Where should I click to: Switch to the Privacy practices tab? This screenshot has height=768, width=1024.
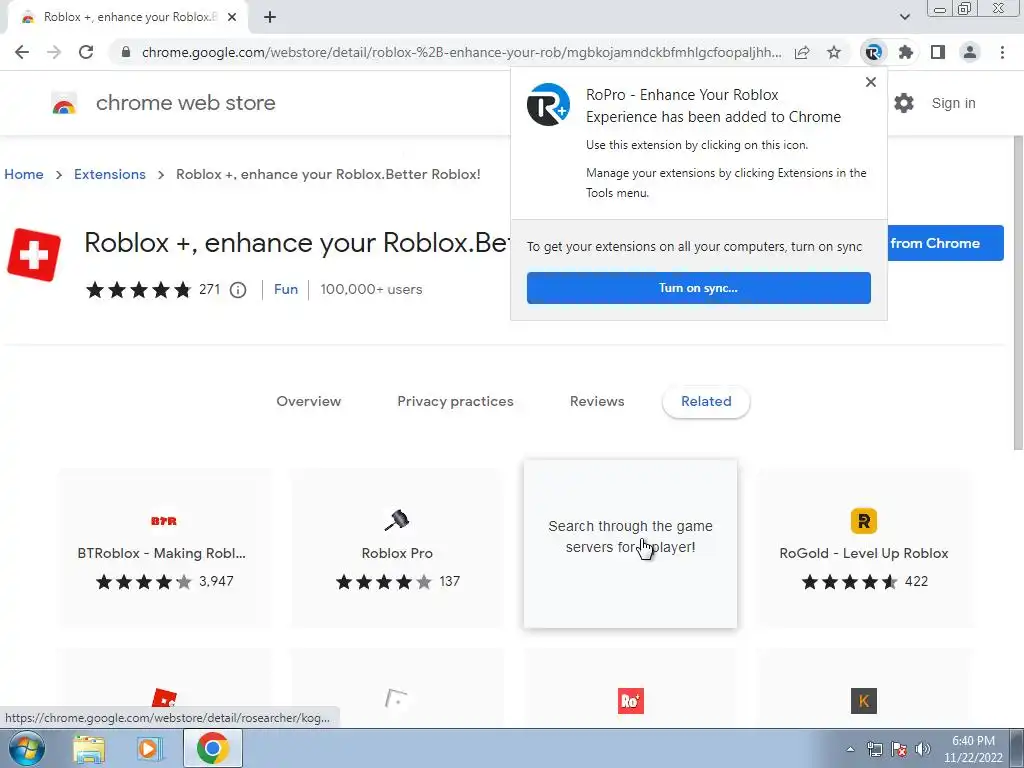(x=455, y=402)
